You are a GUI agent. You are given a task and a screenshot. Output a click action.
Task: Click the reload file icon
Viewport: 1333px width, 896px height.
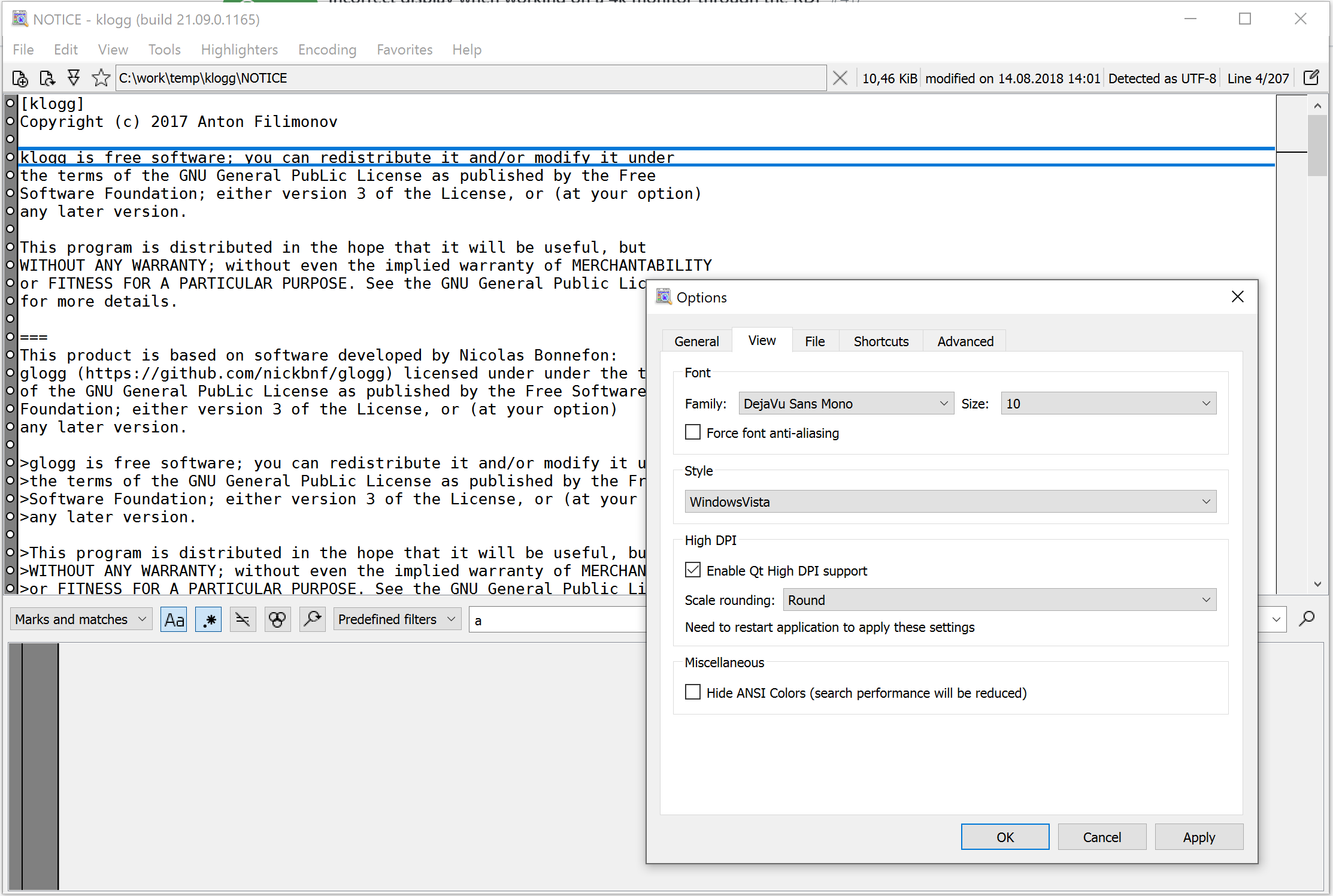tap(47, 78)
